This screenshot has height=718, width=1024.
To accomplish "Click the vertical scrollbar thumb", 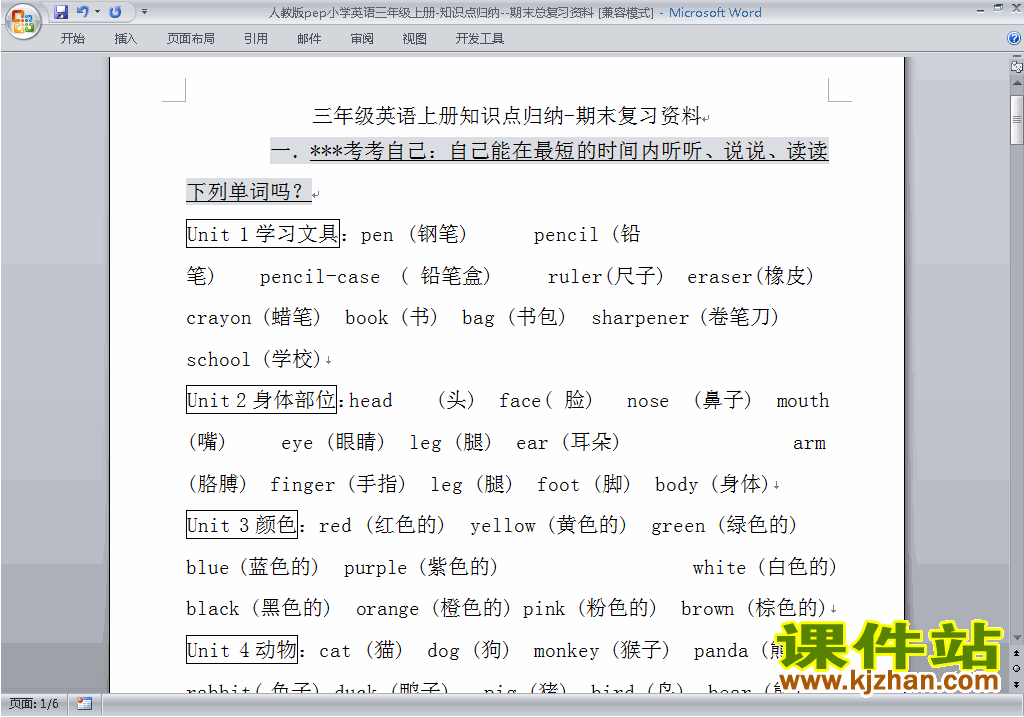I will pos(1017,120).
